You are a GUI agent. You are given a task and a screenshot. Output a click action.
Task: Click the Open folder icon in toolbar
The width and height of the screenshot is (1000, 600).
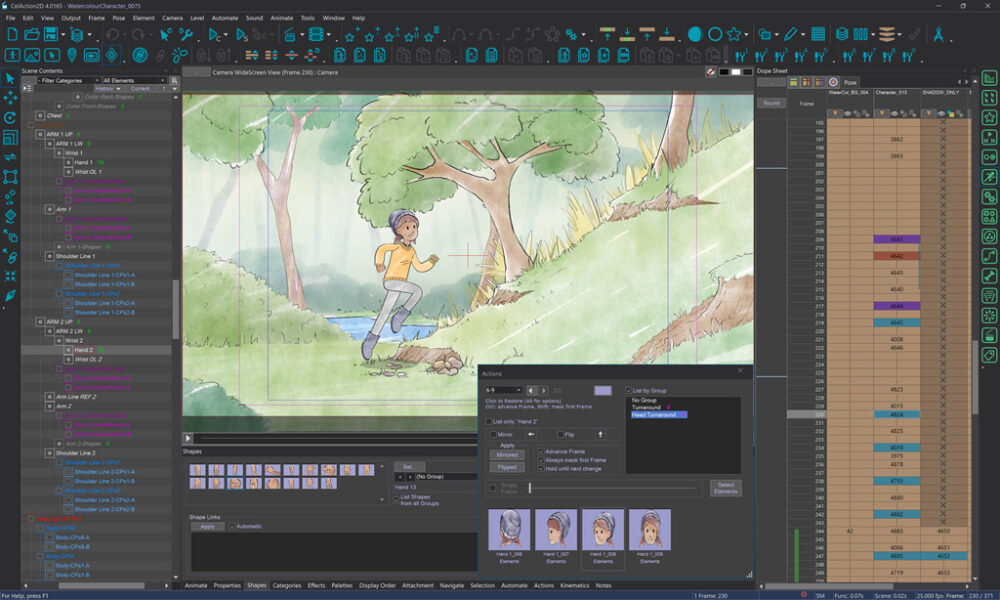[31, 35]
